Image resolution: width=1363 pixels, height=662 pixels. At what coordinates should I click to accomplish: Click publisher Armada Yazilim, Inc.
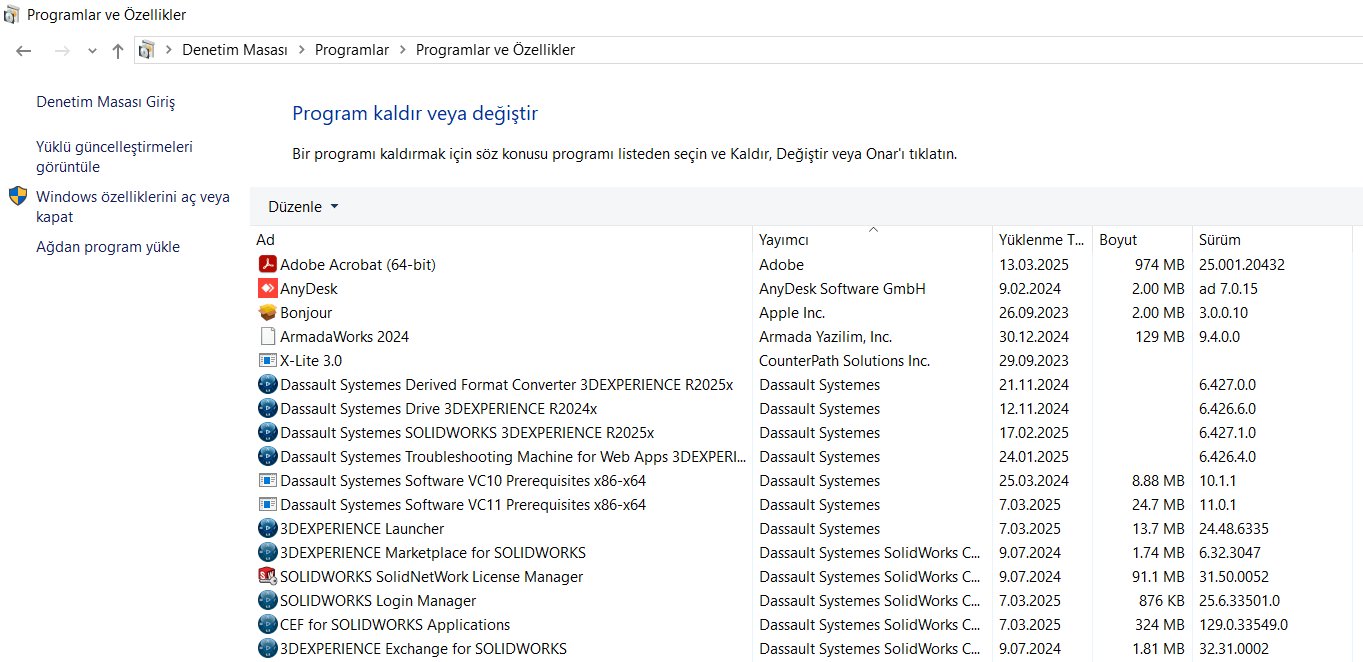pos(825,337)
